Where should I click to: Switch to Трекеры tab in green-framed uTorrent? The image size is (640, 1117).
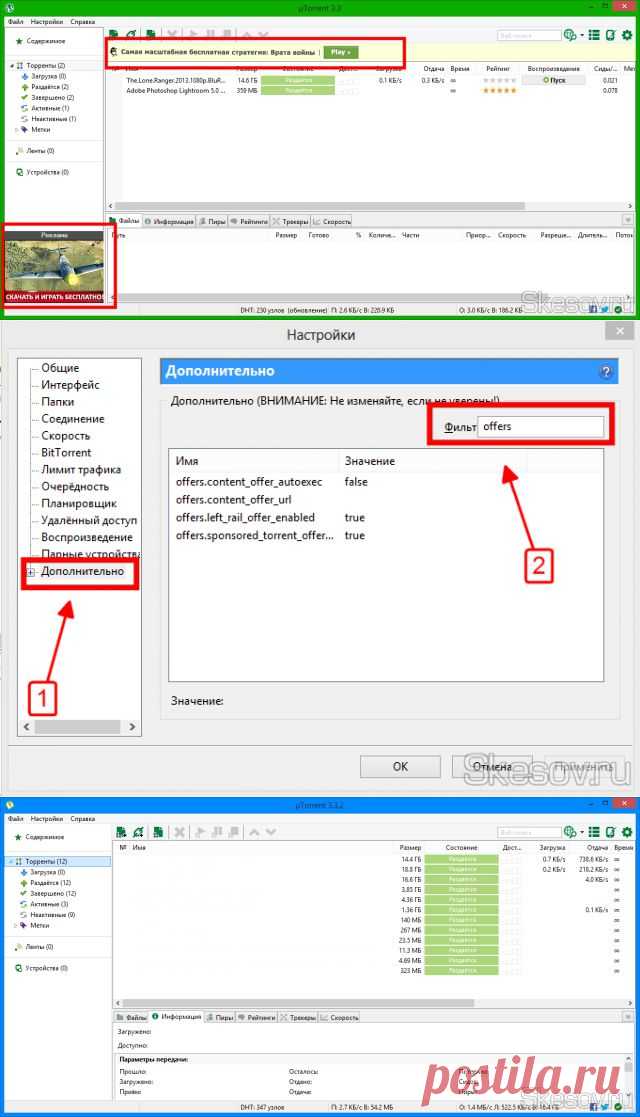[x=290, y=222]
